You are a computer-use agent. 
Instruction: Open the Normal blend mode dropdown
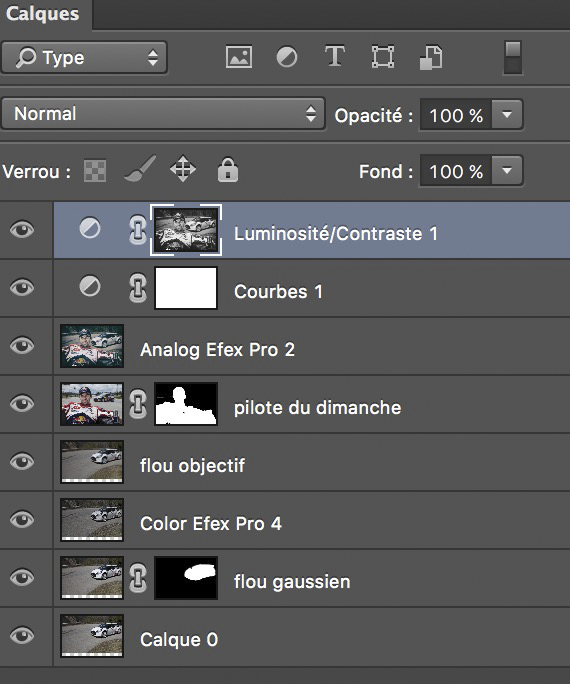(x=164, y=114)
